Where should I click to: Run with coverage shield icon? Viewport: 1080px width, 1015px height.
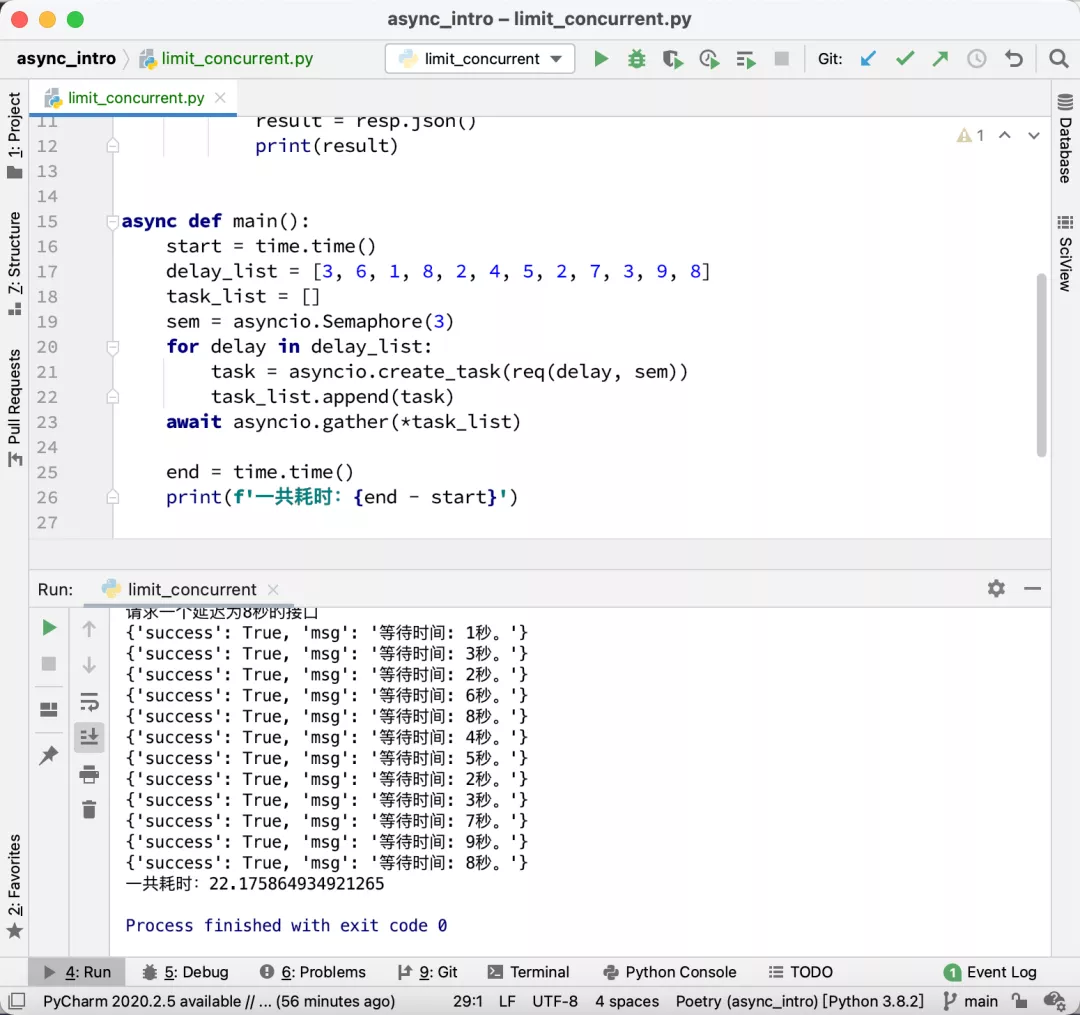click(673, 59)
